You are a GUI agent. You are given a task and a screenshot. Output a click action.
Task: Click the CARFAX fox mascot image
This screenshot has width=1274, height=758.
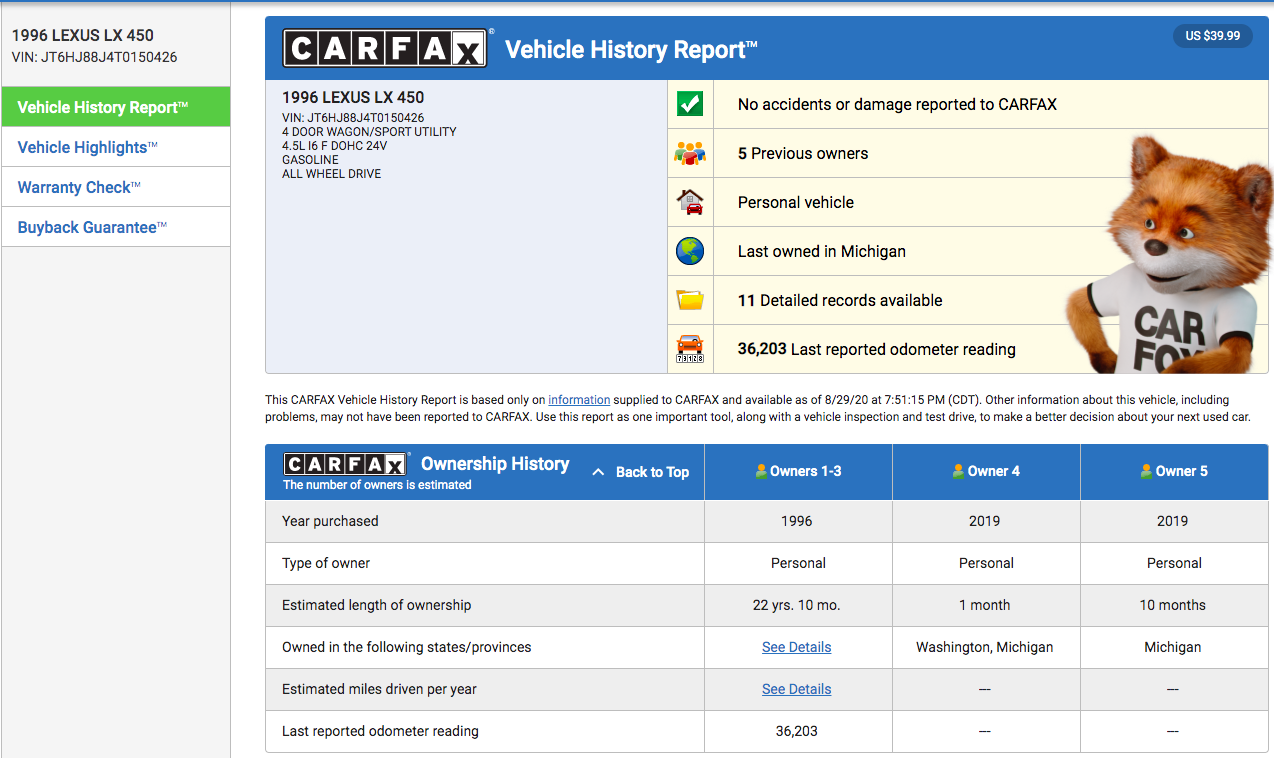coord(1166,255)
